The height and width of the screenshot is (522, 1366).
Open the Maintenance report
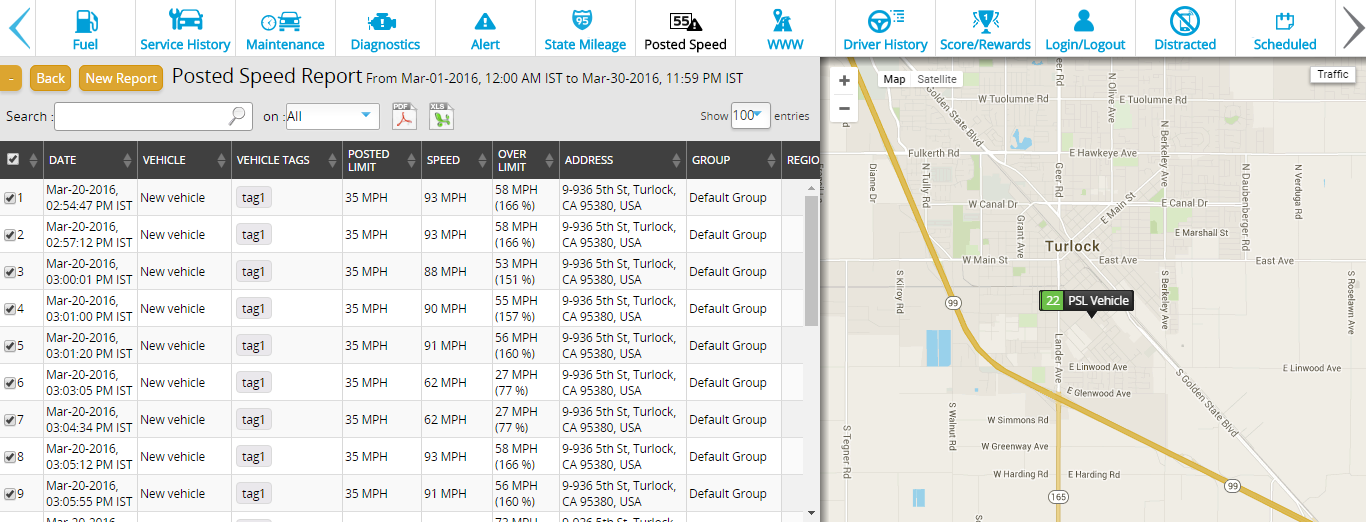point(285,28)
